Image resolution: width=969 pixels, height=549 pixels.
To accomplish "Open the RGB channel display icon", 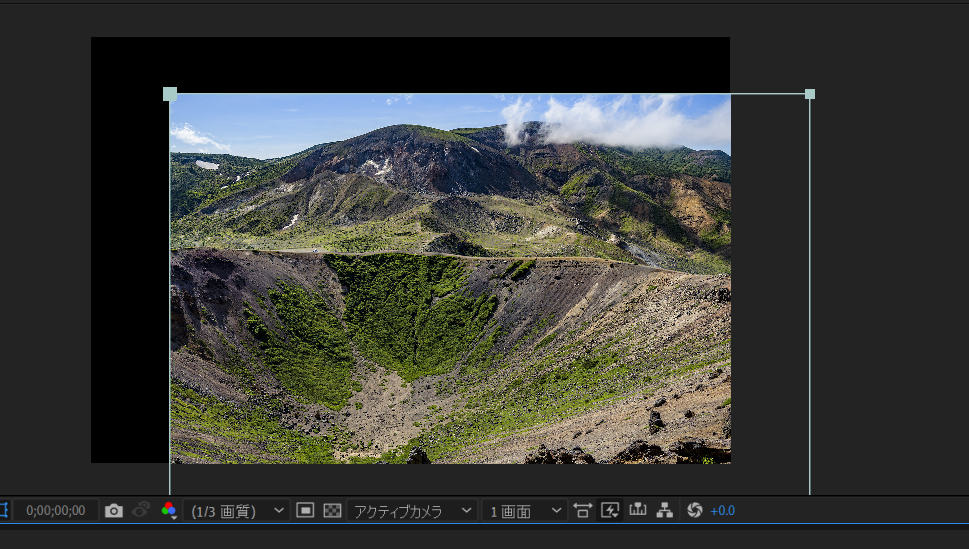I will [169, 510].
